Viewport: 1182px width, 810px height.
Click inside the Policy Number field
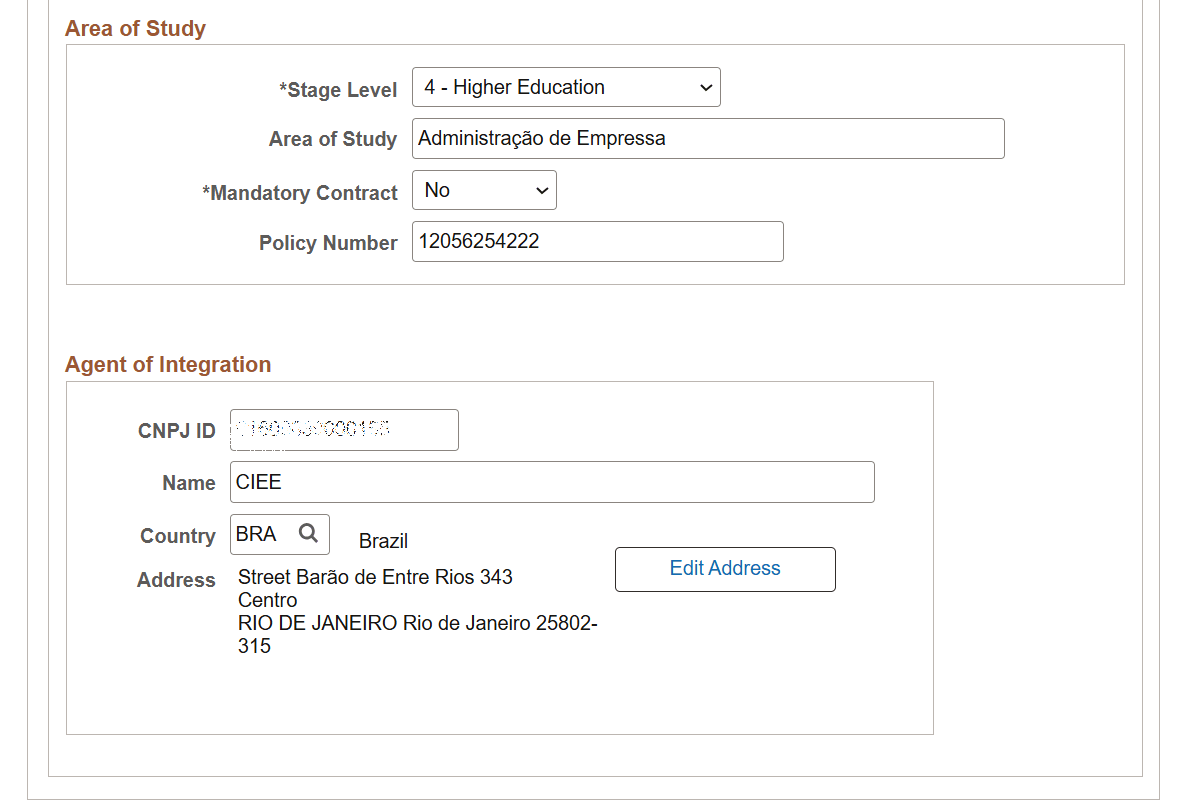click(x=597, y=241)
